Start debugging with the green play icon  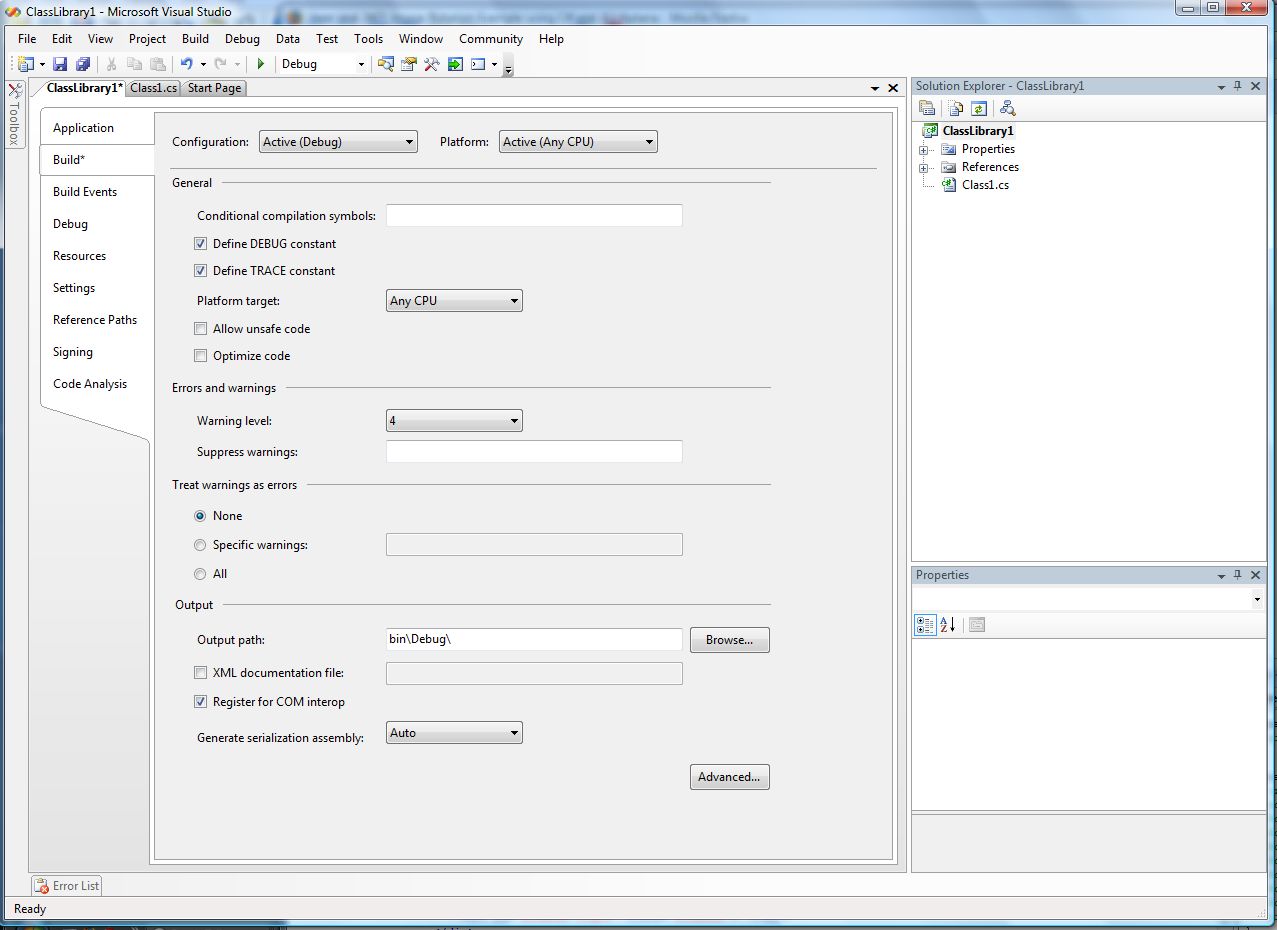(x=261, y=64)
